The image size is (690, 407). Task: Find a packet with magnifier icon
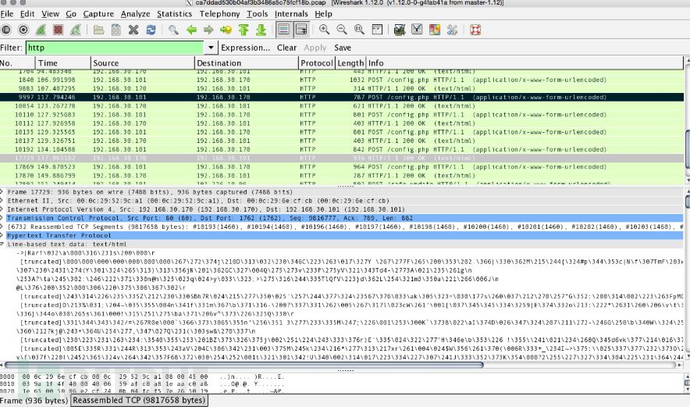pyautogui.click(x=173, y=30)
